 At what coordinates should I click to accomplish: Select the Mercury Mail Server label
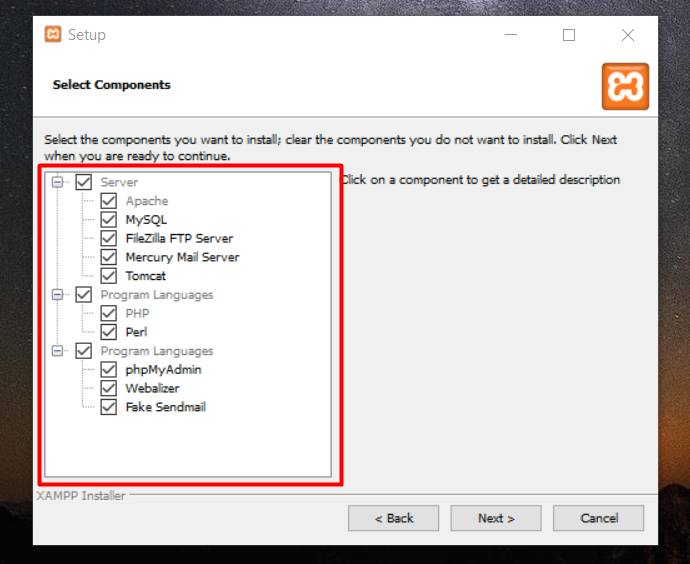182,257
